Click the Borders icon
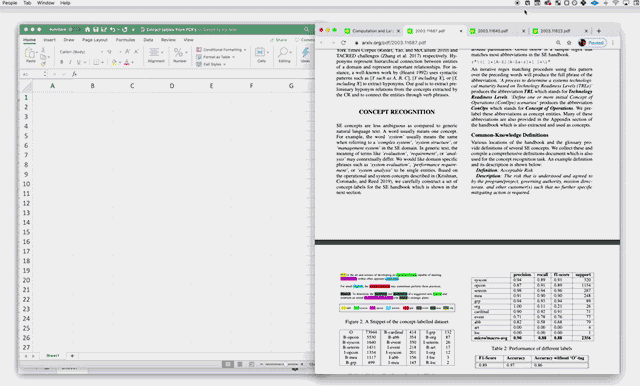640x386 pixels. tap(96, 62)
